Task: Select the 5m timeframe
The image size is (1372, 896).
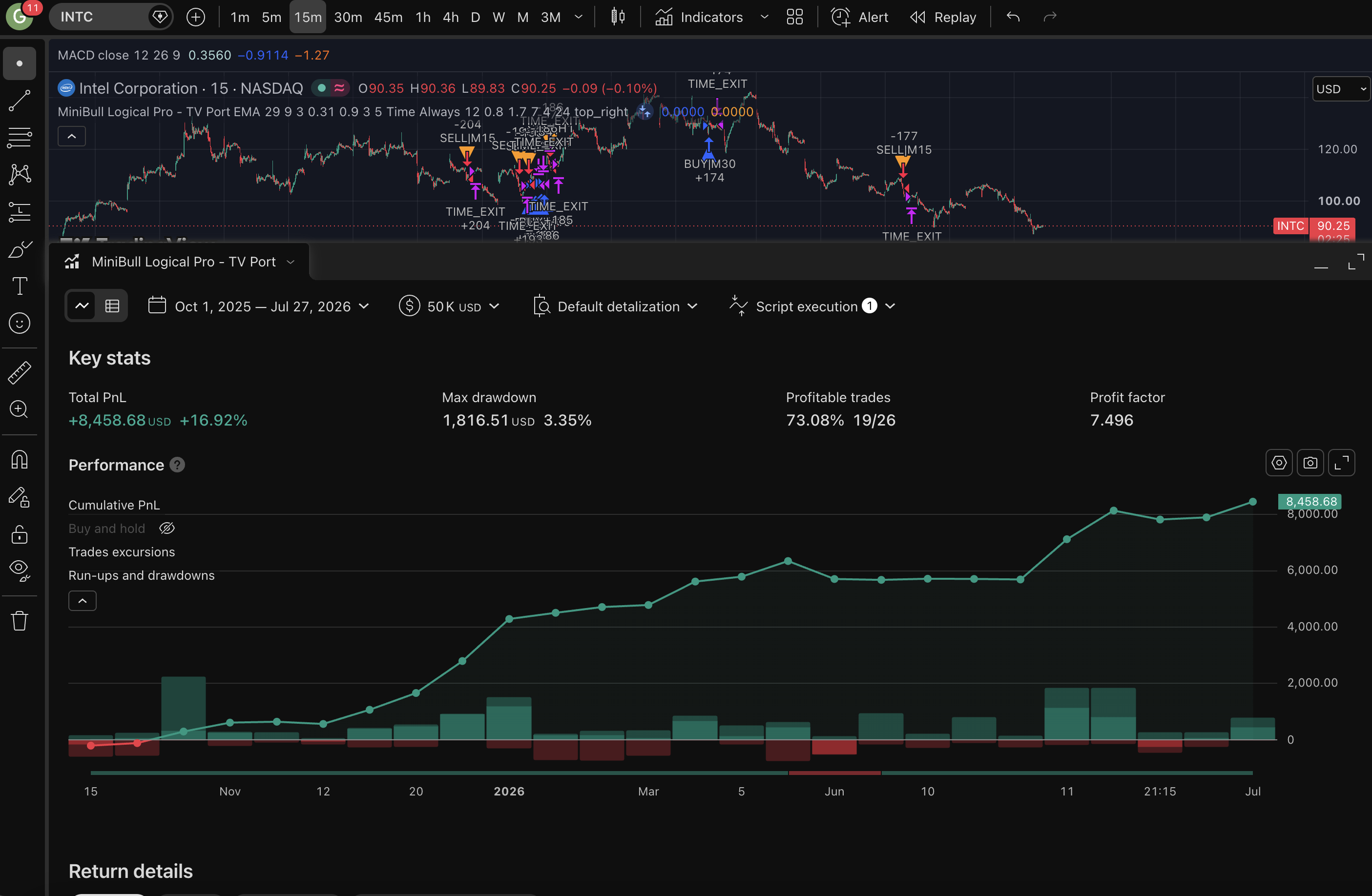Action: (271, 17)
